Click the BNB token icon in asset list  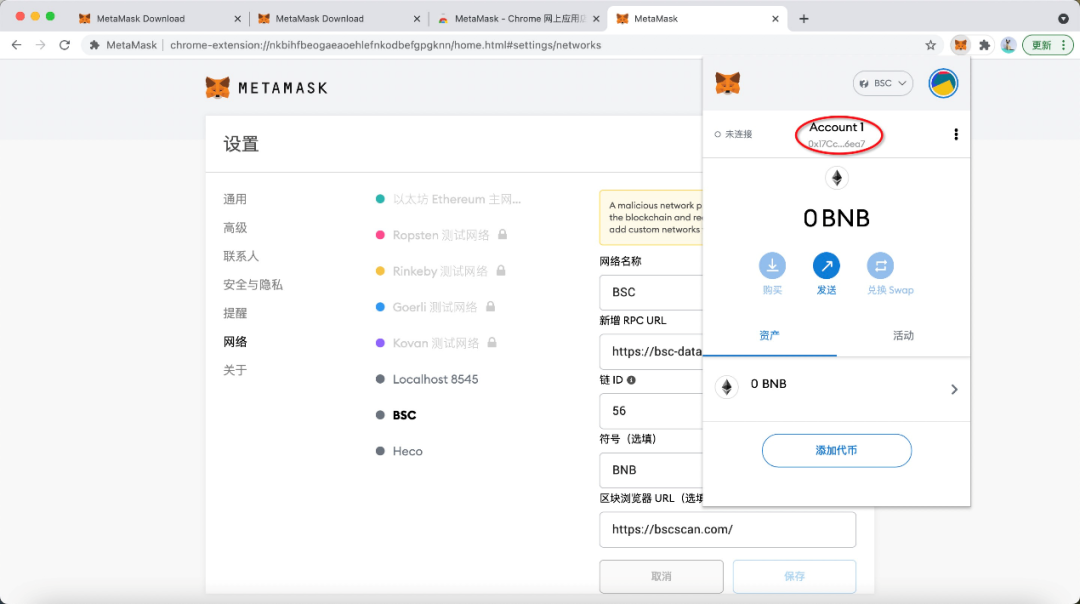727,387
